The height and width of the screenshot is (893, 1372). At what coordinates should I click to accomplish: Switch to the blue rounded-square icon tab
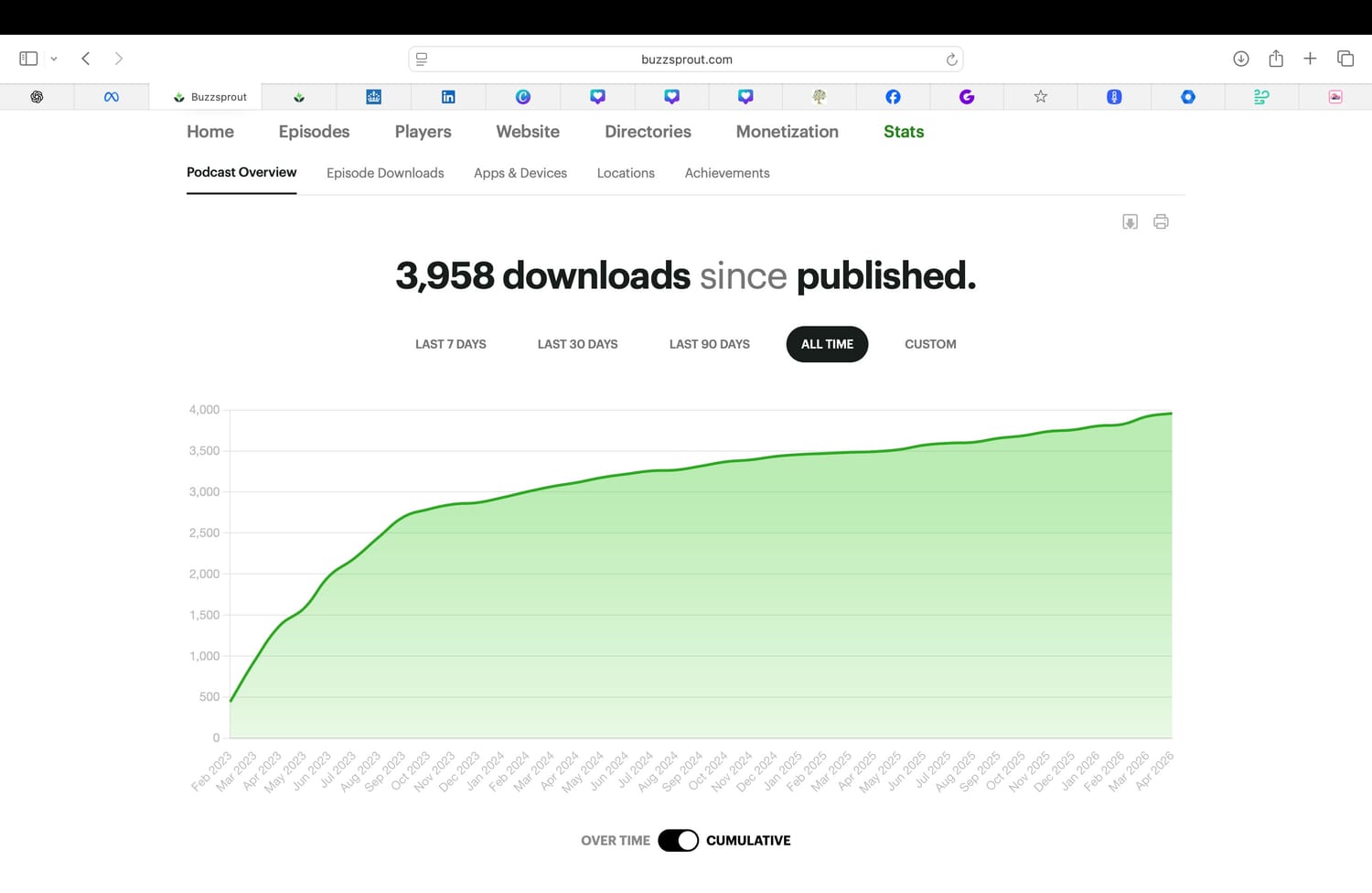coord(1114,97)
